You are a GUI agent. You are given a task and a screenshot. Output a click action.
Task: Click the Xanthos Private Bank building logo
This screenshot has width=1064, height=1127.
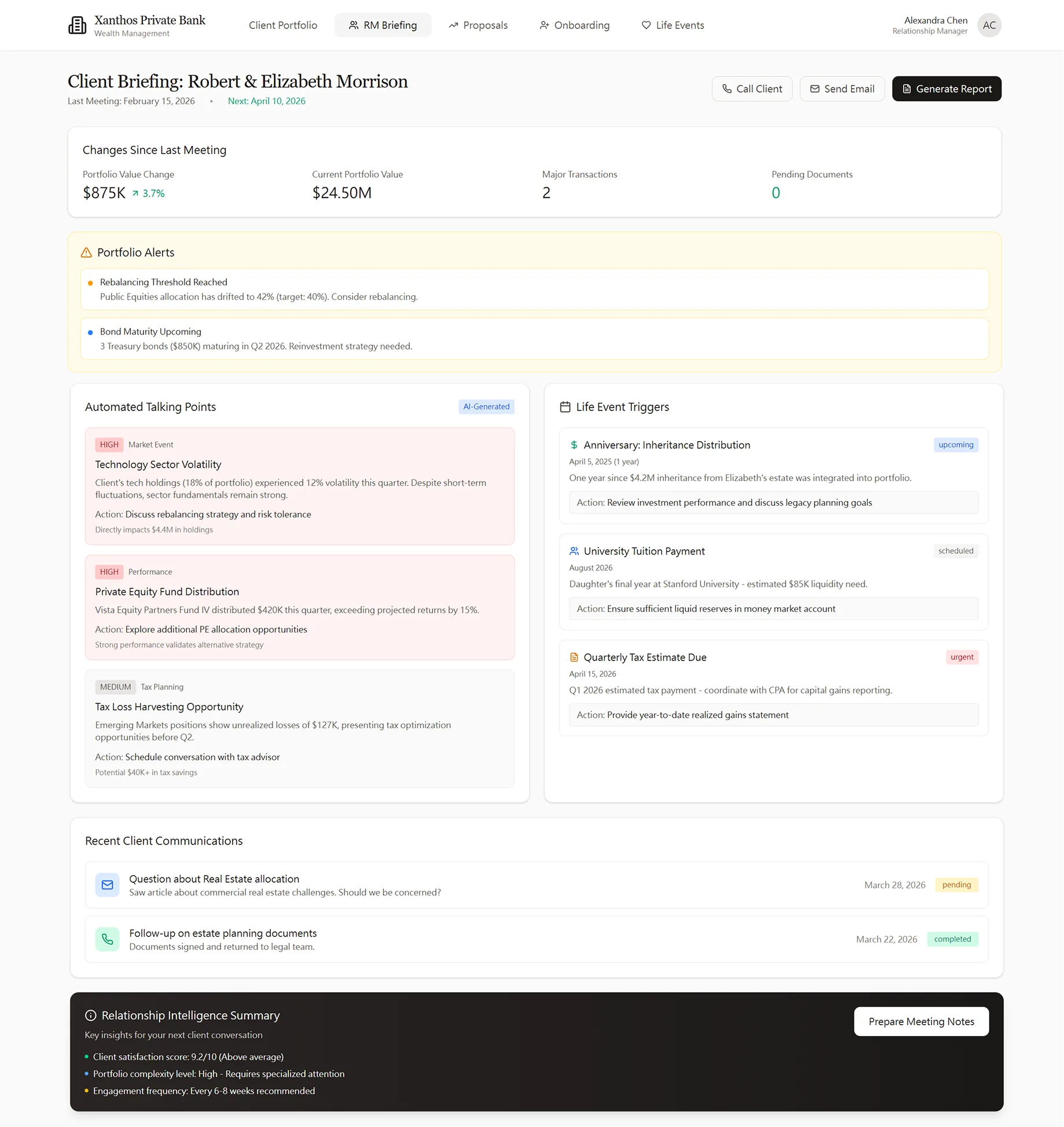[77, 24]
